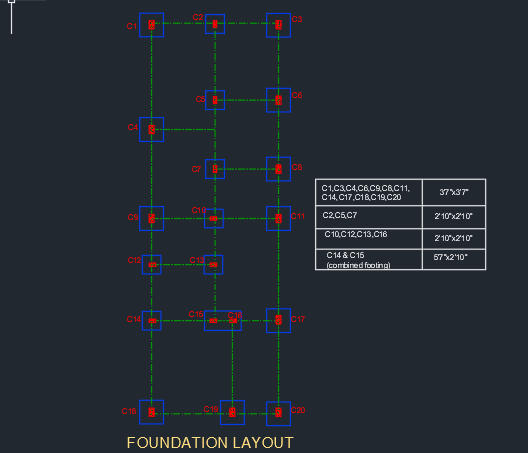
Task: Select the C13 column marker
Action: tap(213, 265)
